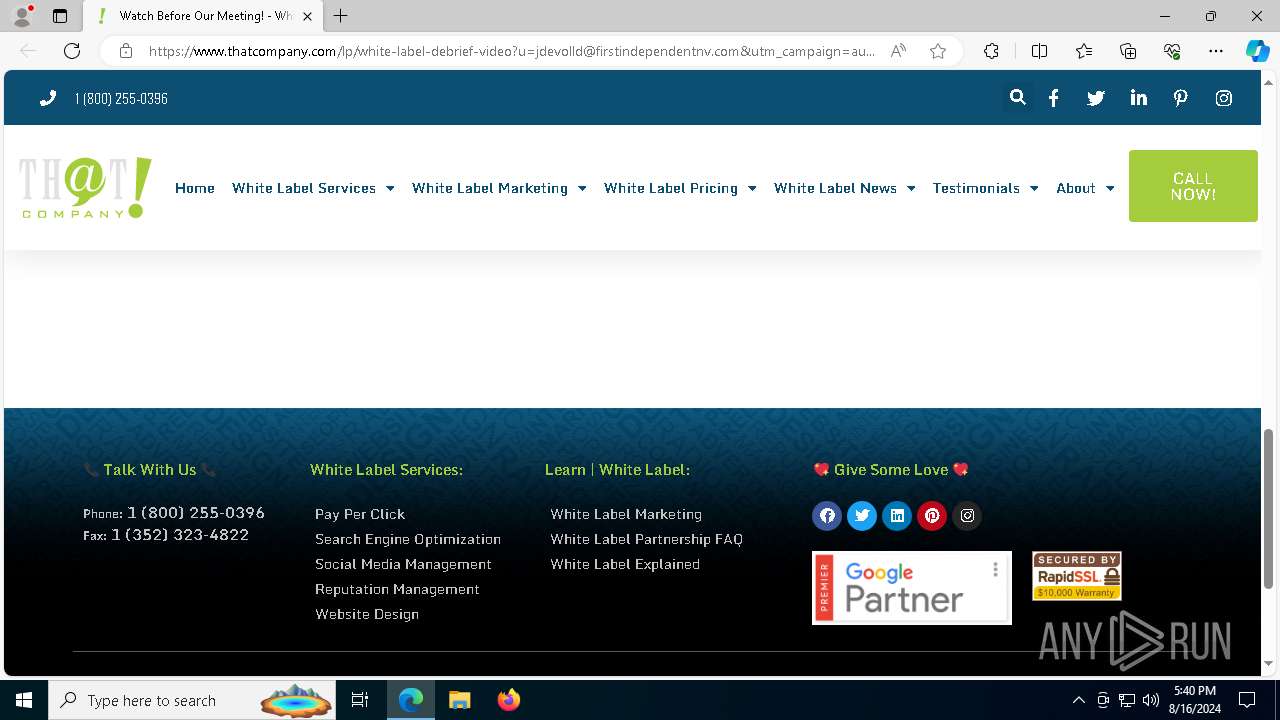Click the Google Partner badge
The image size is (1280, 720).
(911, 588)
